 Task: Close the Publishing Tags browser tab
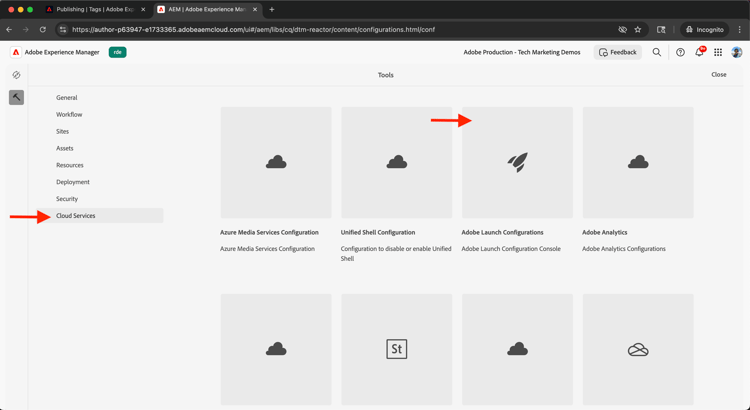[143, 10]
